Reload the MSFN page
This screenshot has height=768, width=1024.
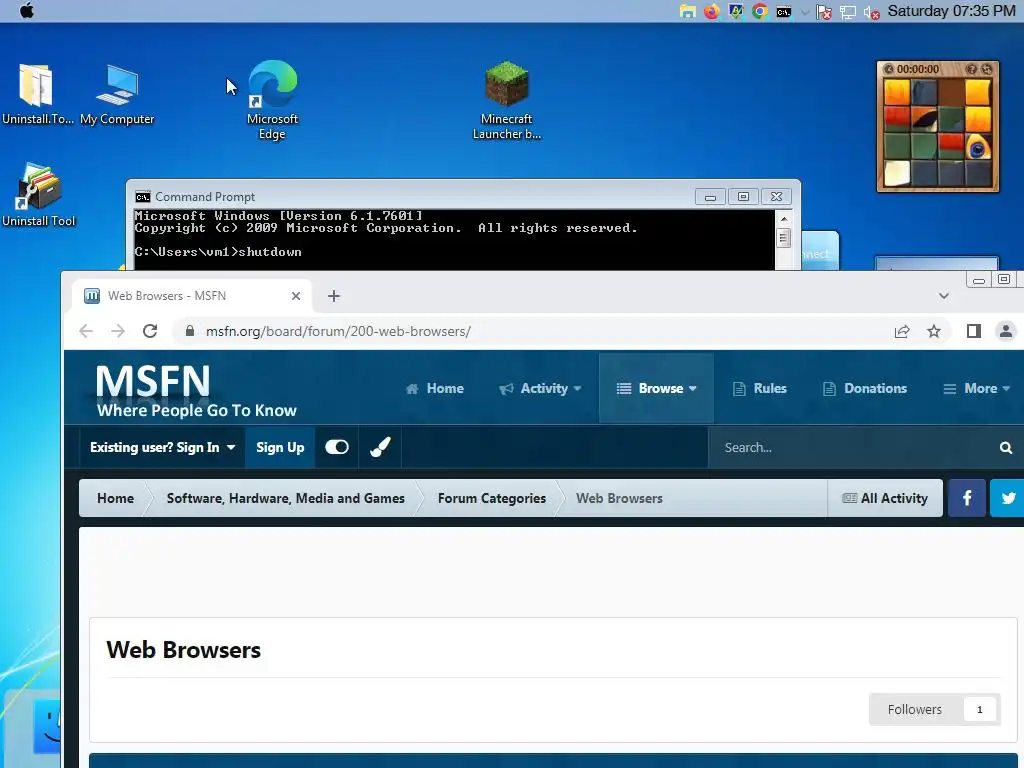tap(150, 331)
